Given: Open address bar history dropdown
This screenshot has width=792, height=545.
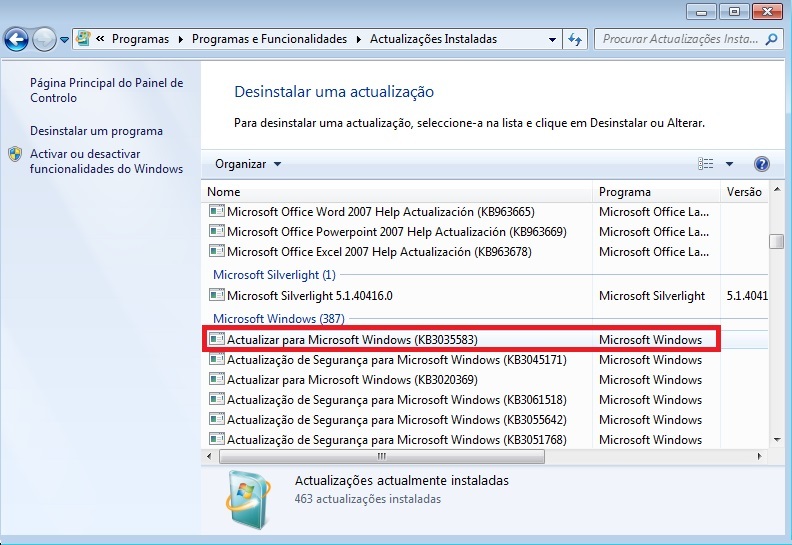Looking at the screenshot, I should click(552, 39).
